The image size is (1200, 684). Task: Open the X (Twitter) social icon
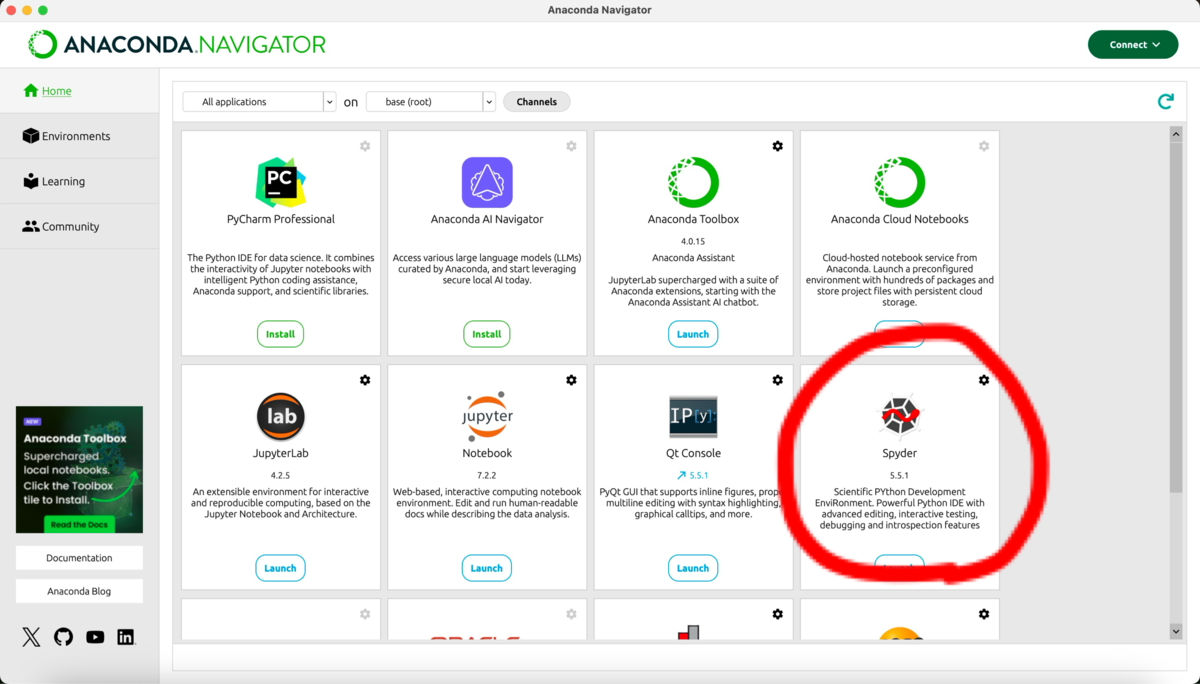coord(32,637)
